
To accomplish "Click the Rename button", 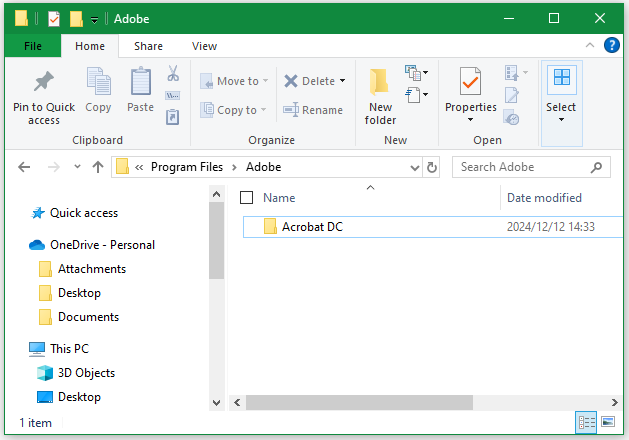I will (313, 110).
